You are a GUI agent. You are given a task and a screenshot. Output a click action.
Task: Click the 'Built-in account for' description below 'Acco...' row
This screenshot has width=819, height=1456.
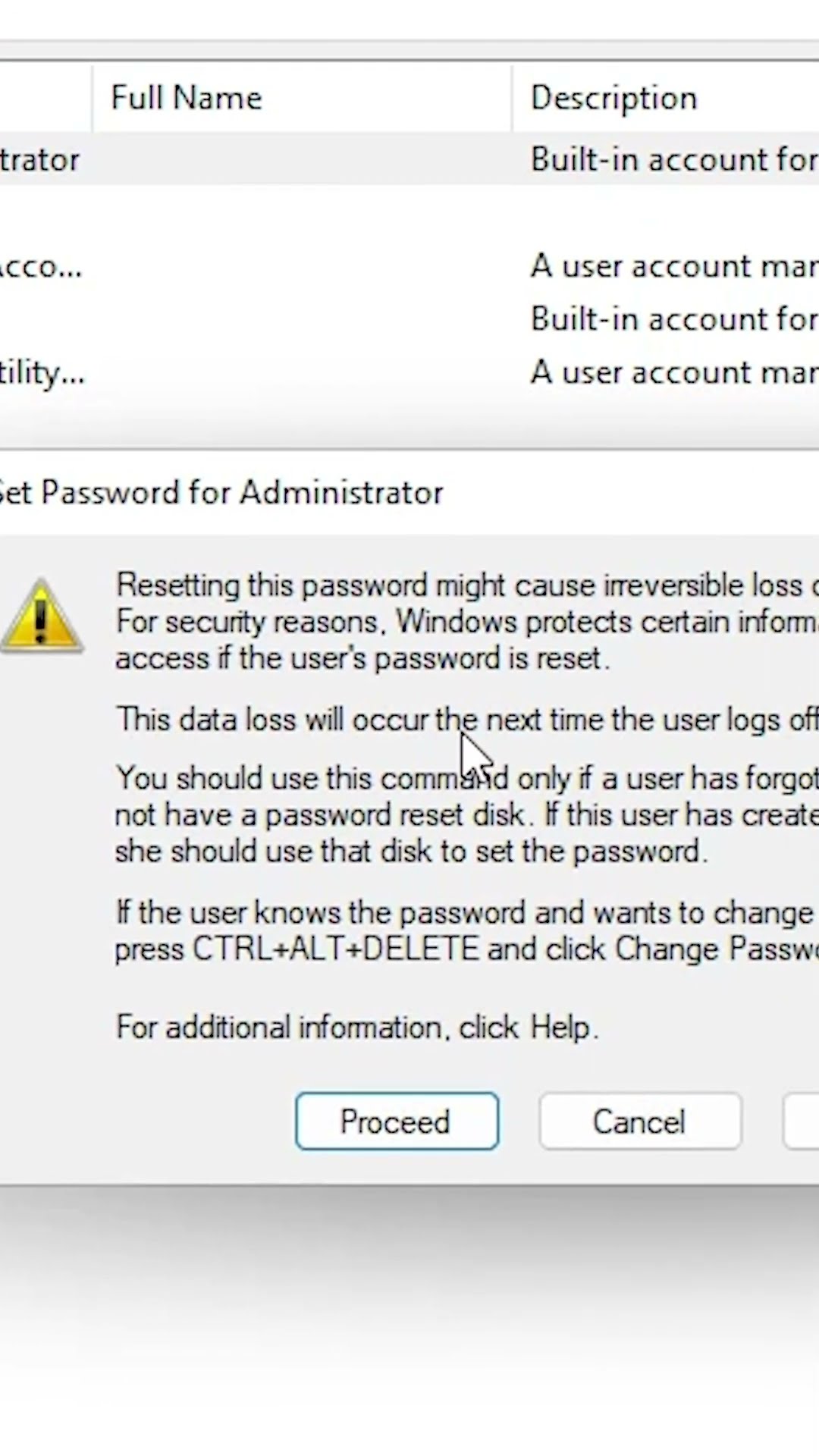(x=673, y=318)
